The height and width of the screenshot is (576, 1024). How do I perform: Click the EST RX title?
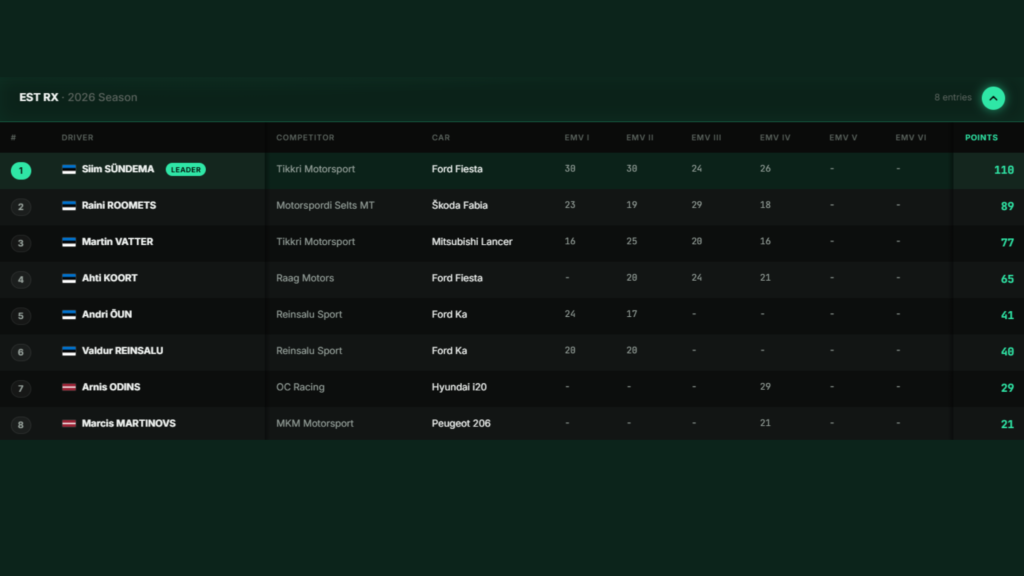click(39, 97)
